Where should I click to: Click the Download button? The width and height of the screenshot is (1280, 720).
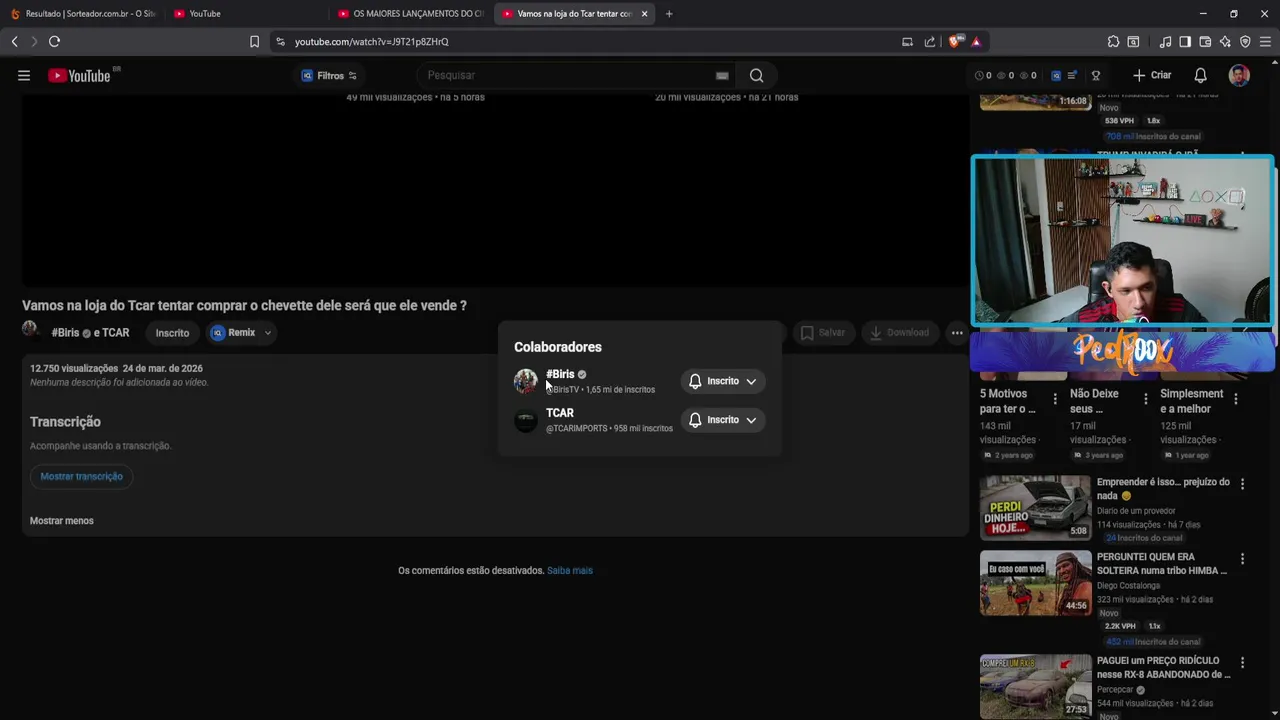tap(899, 333)
